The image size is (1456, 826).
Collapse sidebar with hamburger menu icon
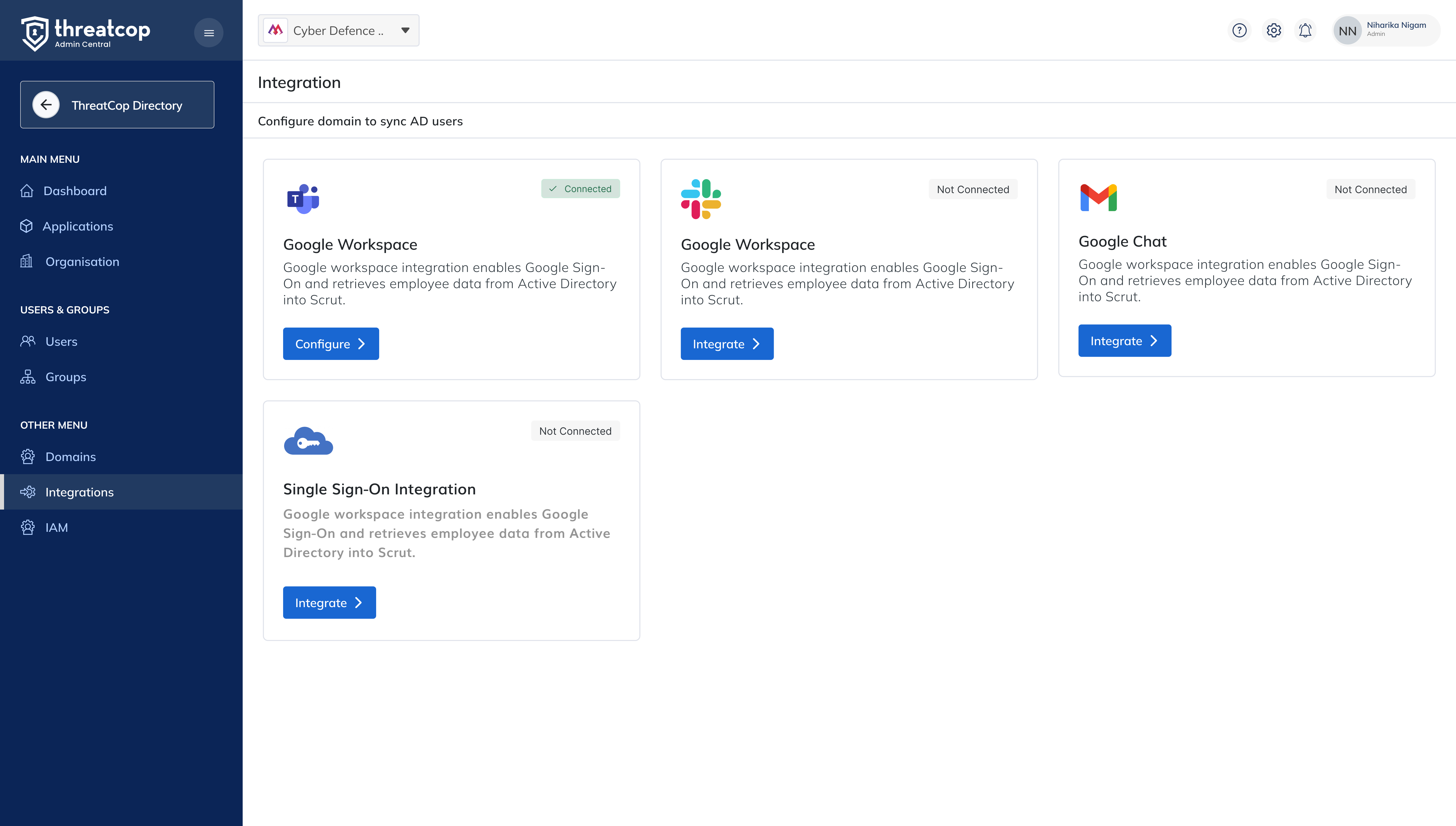coord(209,33)
